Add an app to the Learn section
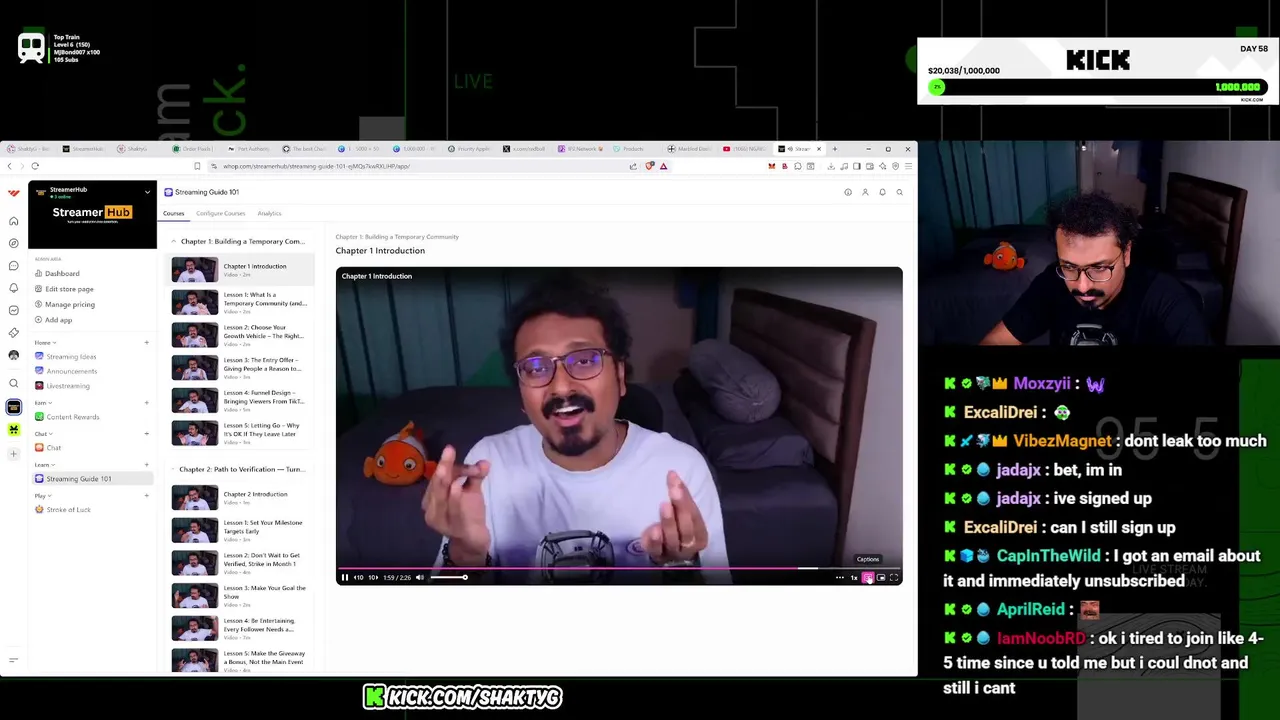 [x=146, y=465]
